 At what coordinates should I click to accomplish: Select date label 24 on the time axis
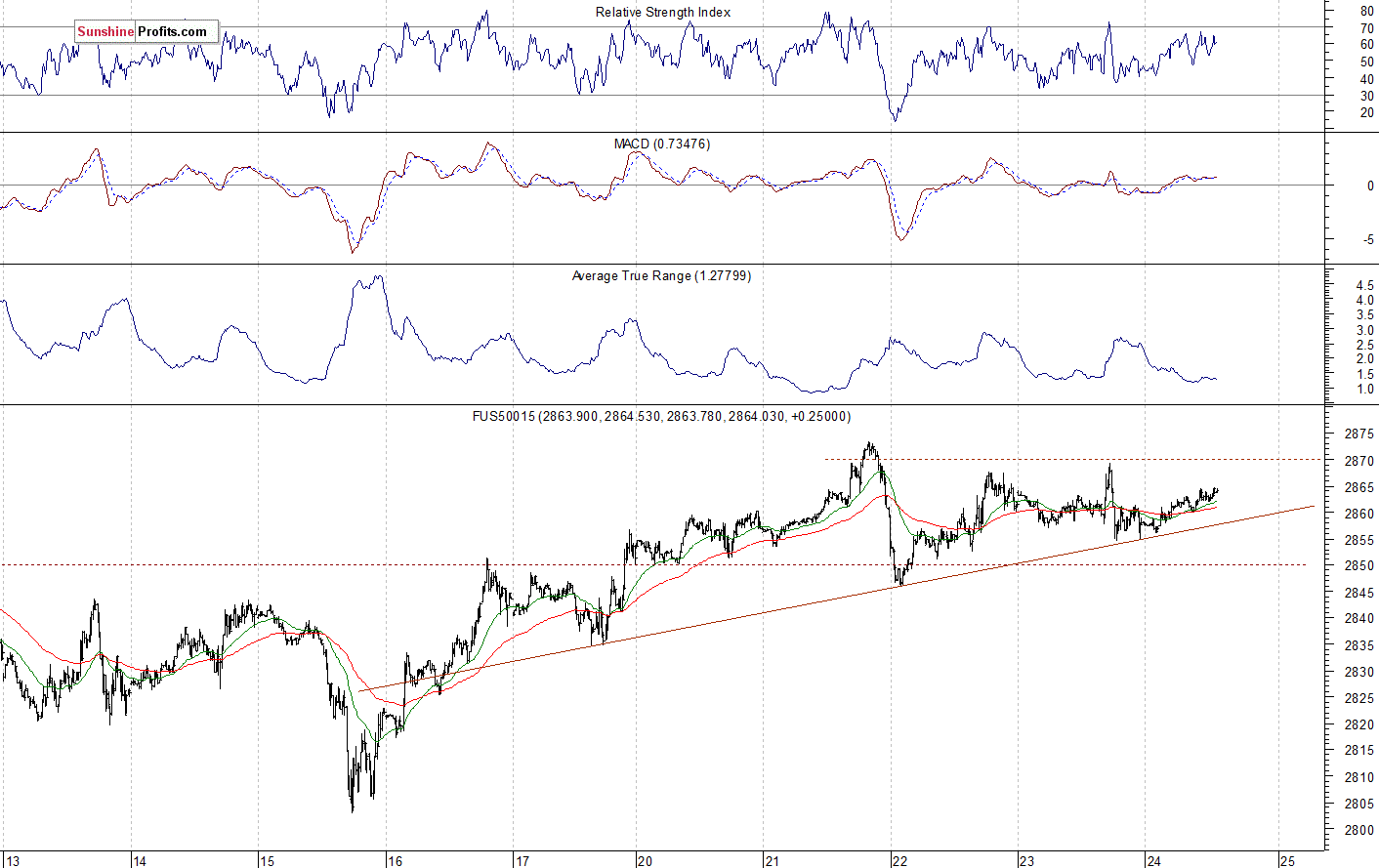(x=1154, y=860)
